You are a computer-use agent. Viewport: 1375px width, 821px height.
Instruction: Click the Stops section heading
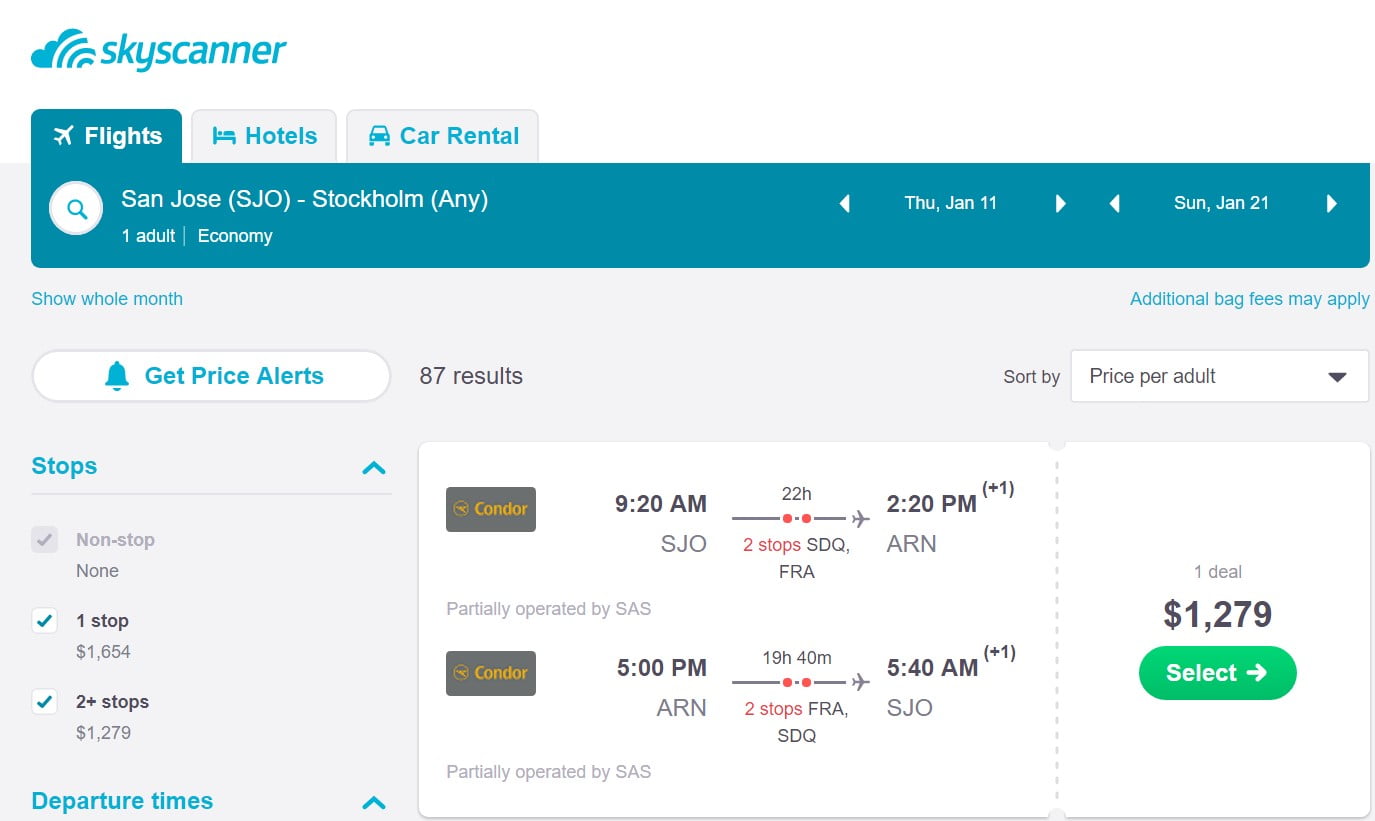point(64,466)
